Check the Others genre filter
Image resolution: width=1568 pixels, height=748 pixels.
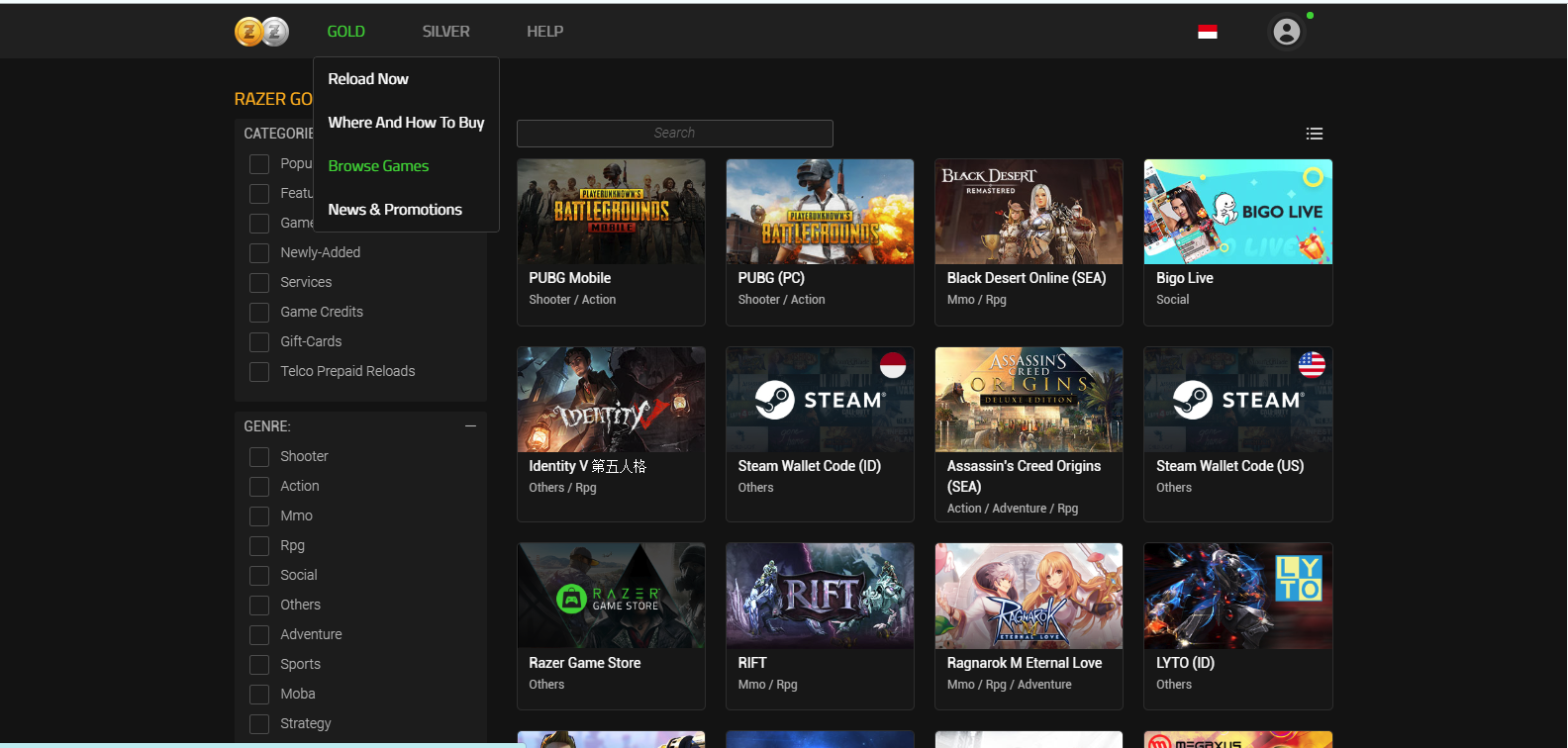259,605
